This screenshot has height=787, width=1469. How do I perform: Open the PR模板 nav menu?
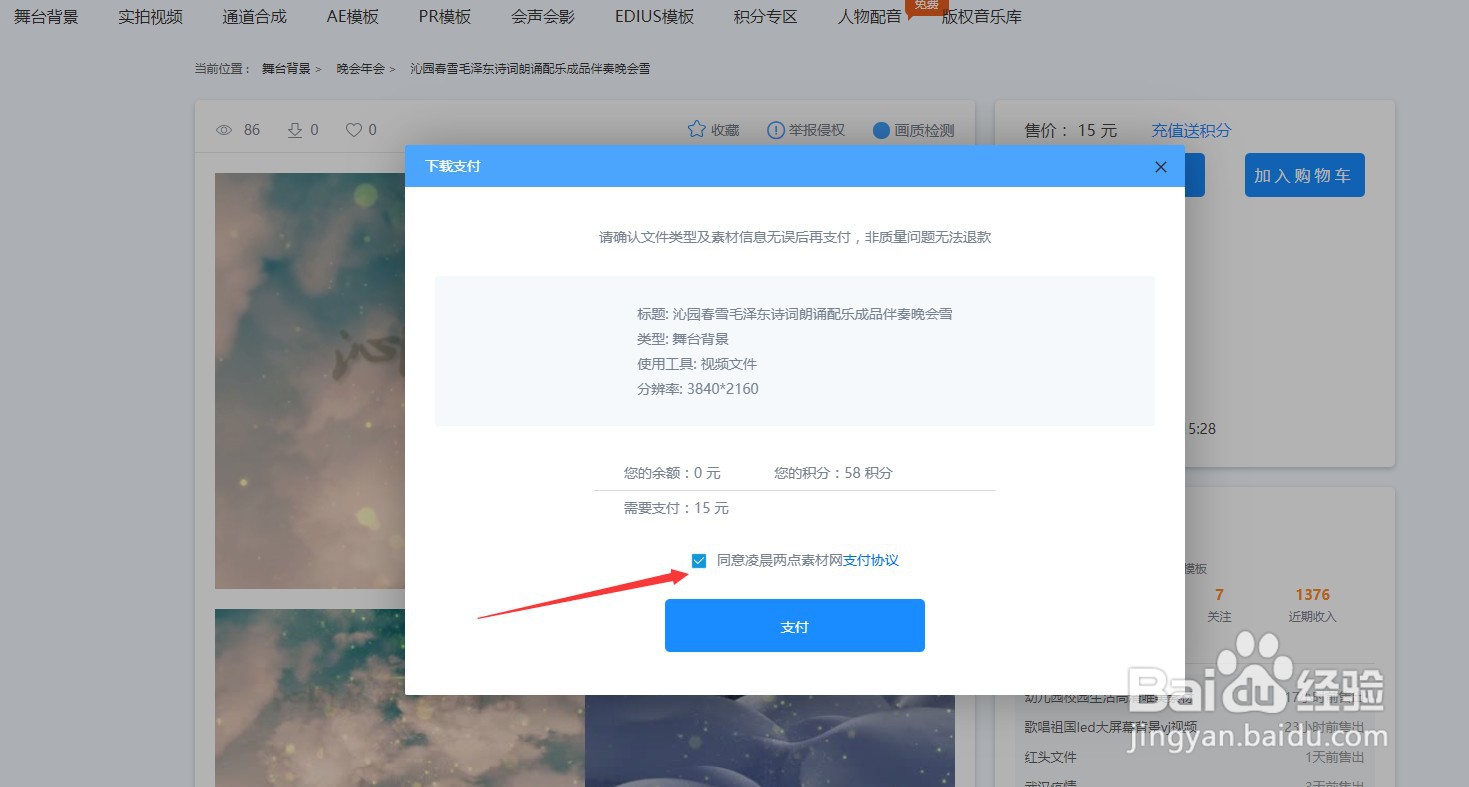(444, 17)
